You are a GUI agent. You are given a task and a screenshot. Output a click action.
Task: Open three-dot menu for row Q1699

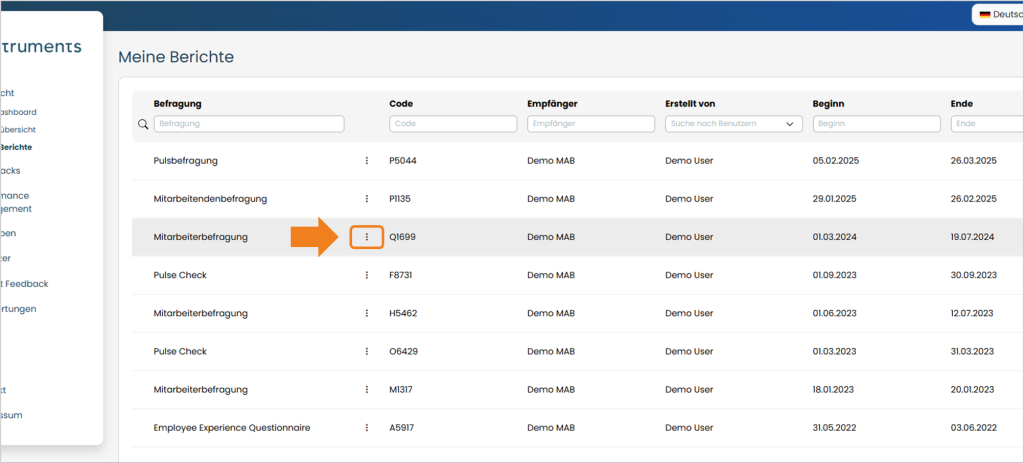[x=366, y=237]
